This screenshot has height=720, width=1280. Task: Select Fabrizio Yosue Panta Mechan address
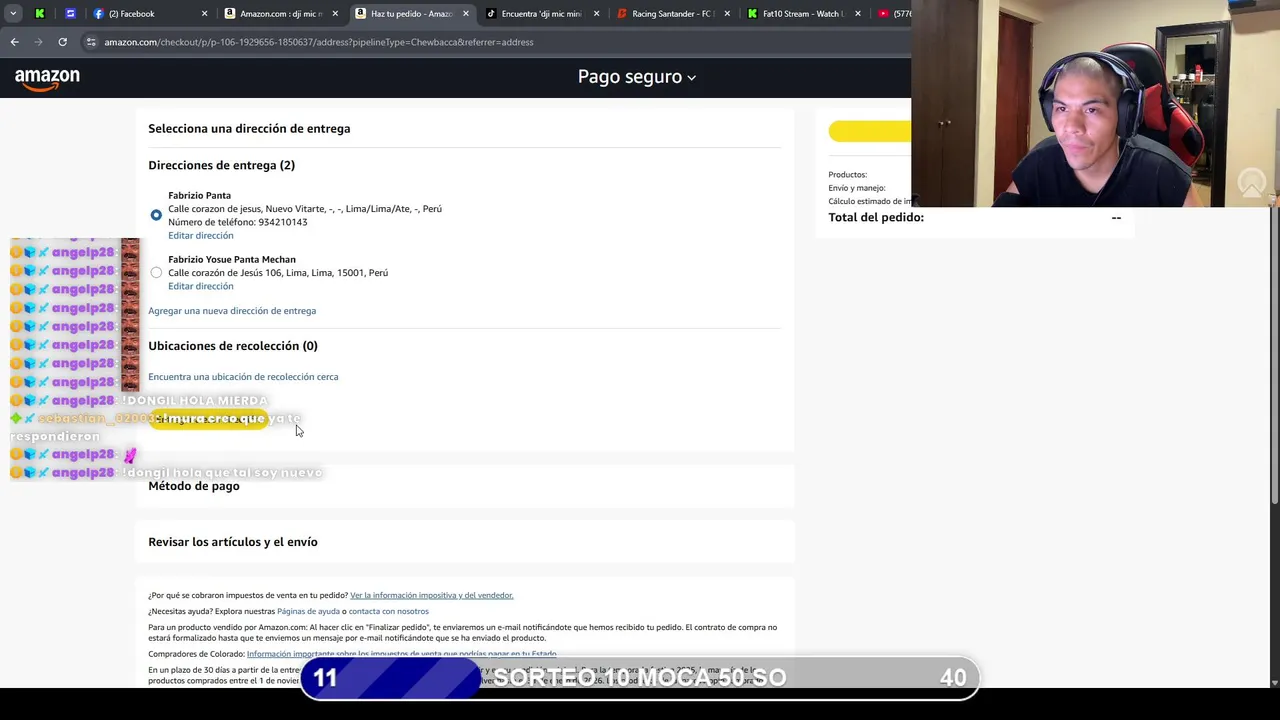pyautogui.click(x=156, y=272)
